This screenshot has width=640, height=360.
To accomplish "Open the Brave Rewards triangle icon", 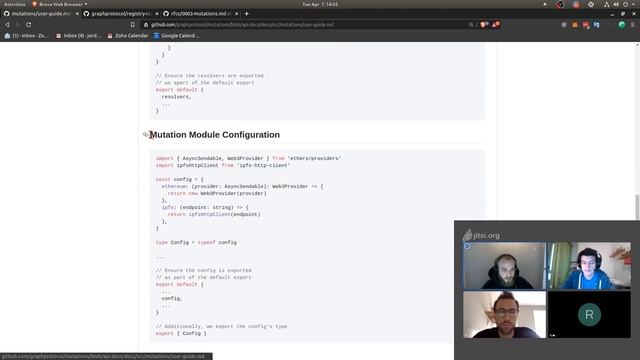I will [x=496, y=24].
